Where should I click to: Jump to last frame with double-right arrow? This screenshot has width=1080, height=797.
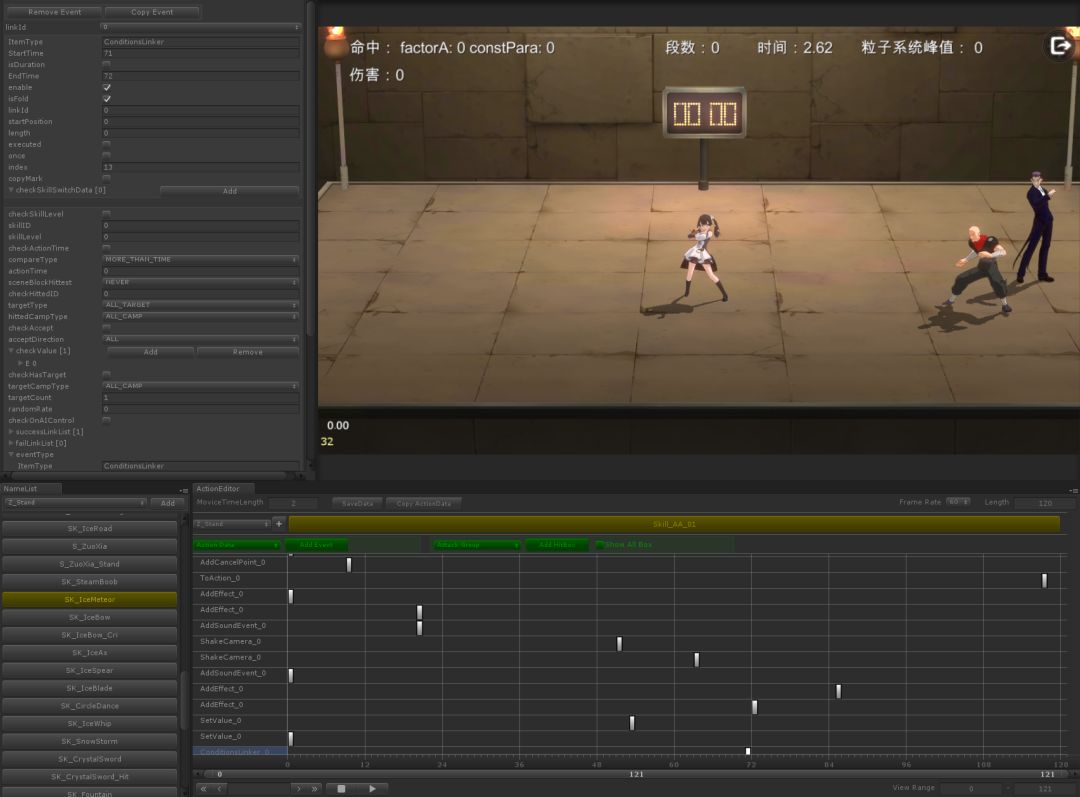316,788
